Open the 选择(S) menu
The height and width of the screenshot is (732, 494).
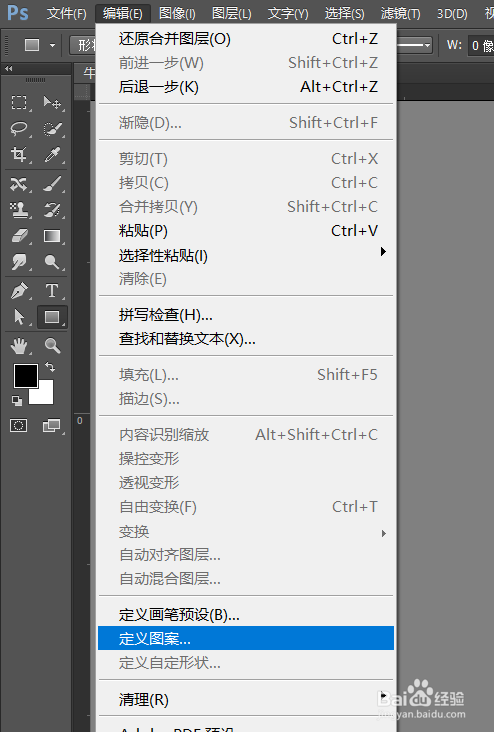pyautogui.click(x=345, y=14)
